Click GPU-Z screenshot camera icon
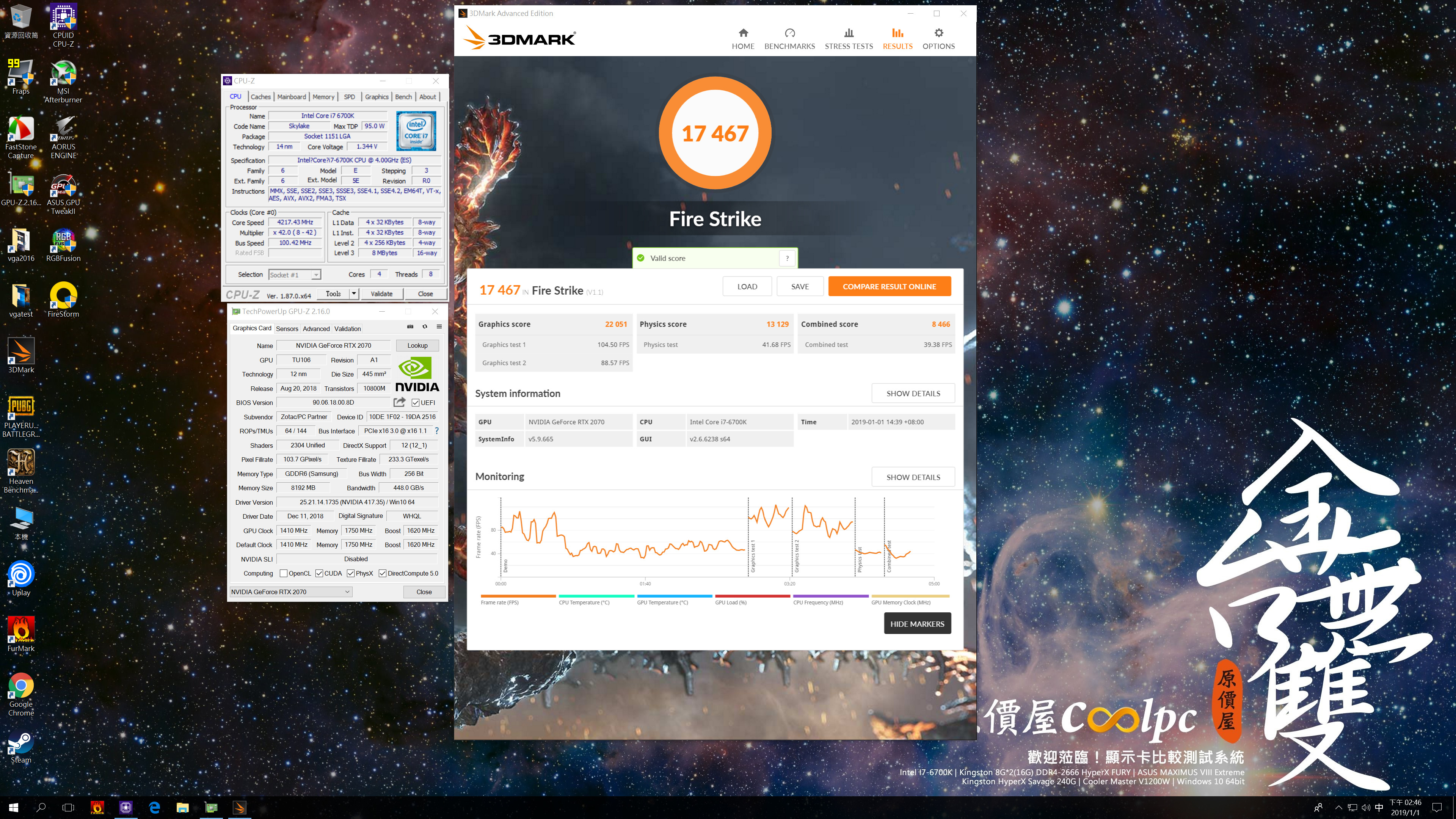1456x819 pixels. [x=410, y=327]
